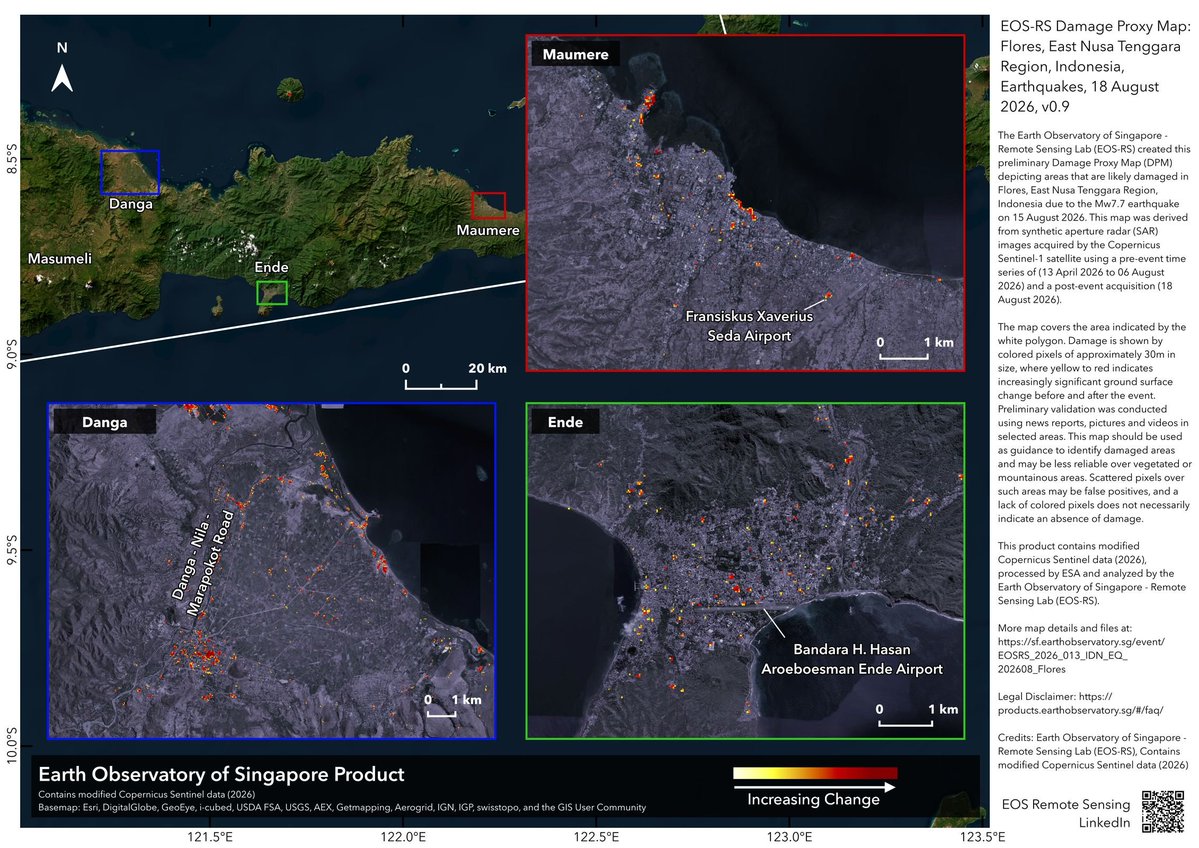
Task: Click the EOS Remote Sensing LinkedIn text
Action: (x=1065, y=813)
